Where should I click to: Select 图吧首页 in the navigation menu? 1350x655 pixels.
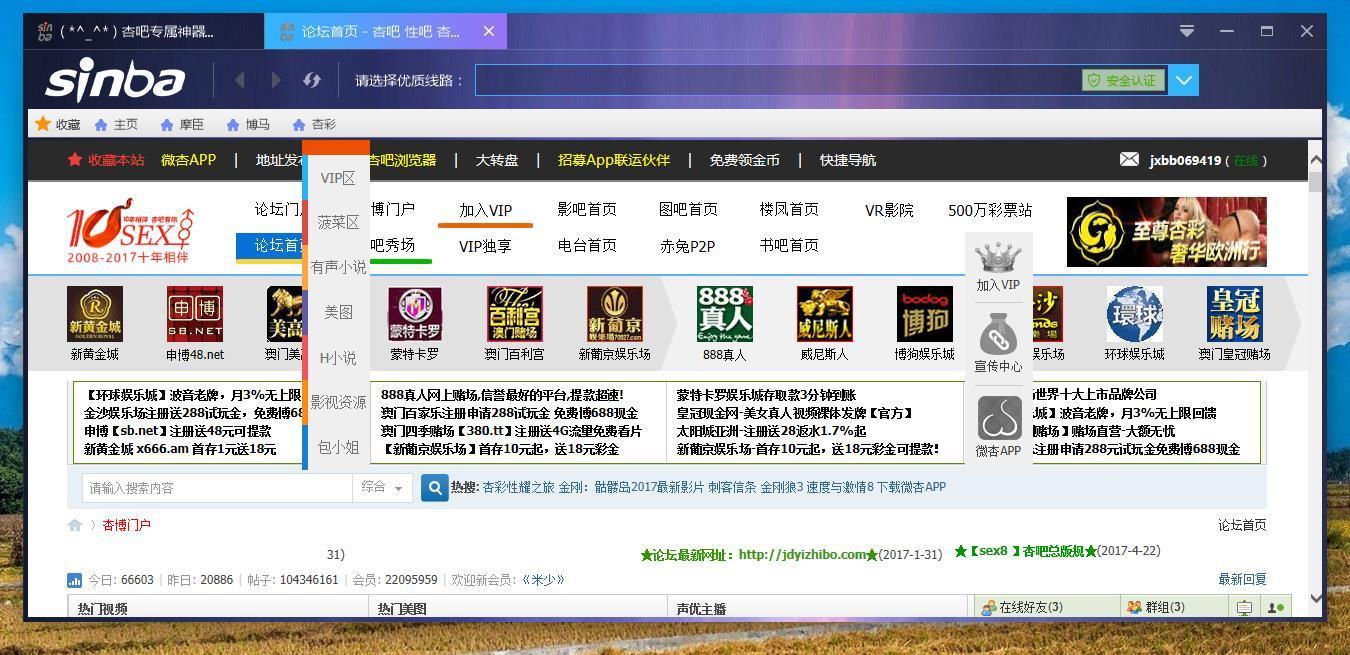click(688, 209)
